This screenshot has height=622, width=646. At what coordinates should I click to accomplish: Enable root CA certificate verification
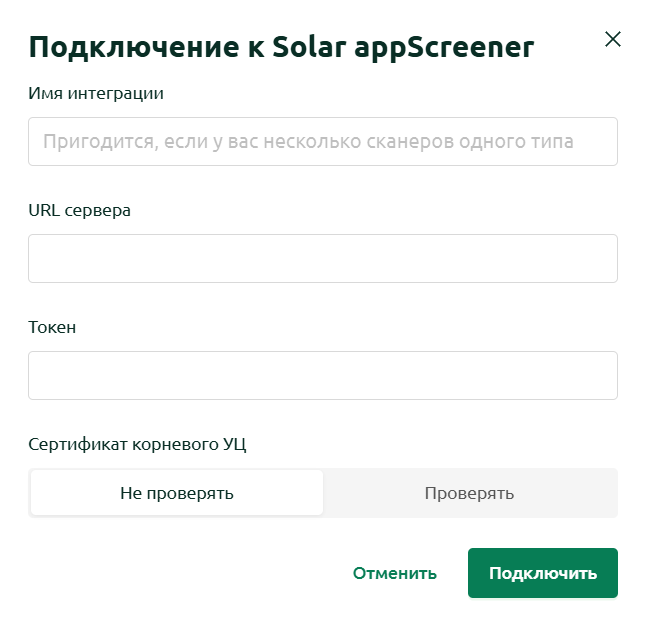469,493
